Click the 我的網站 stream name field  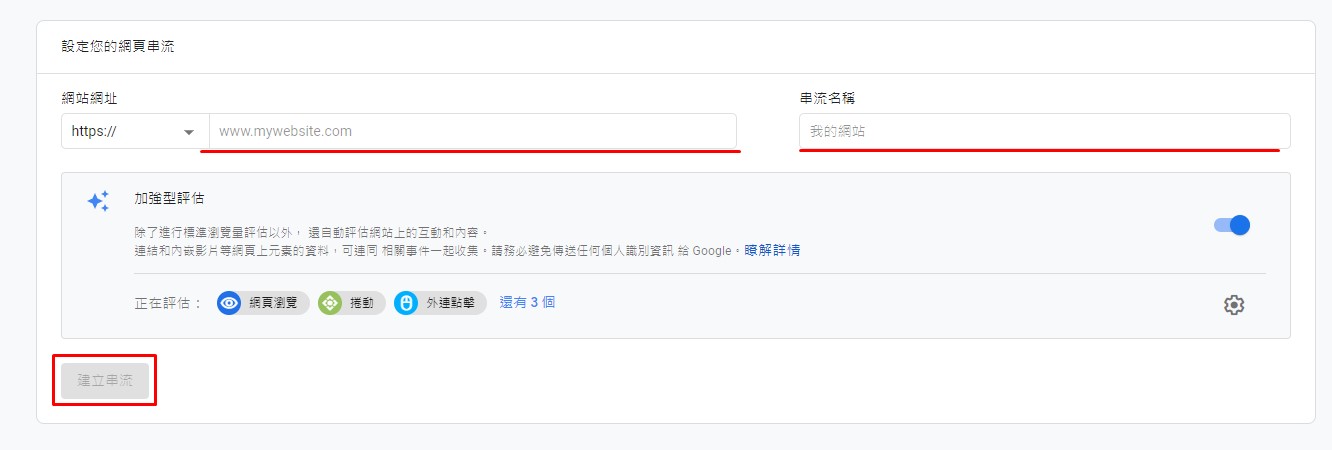(x=1044, y=131)
